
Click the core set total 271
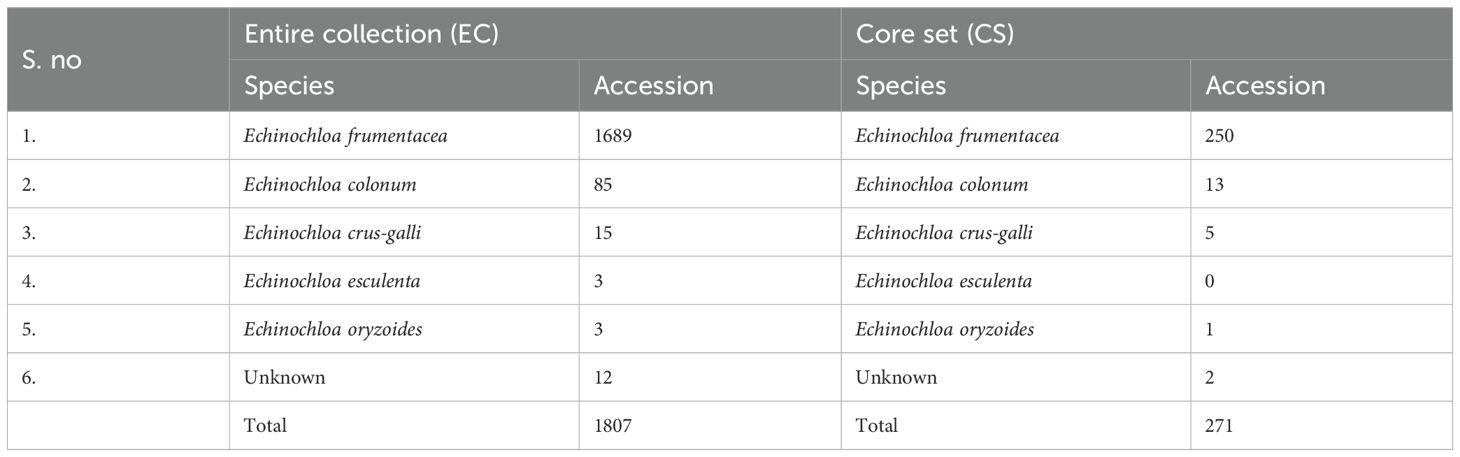[x=1220, y=426]
